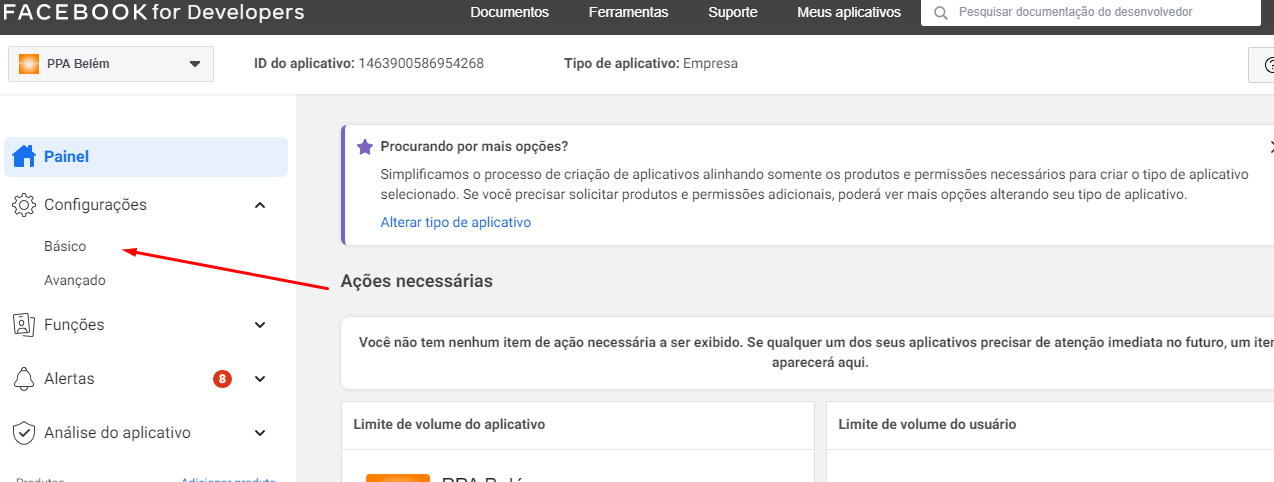Screen dimensions: 1274x482
Task: Click the Funções label
Action: point(74,325)
